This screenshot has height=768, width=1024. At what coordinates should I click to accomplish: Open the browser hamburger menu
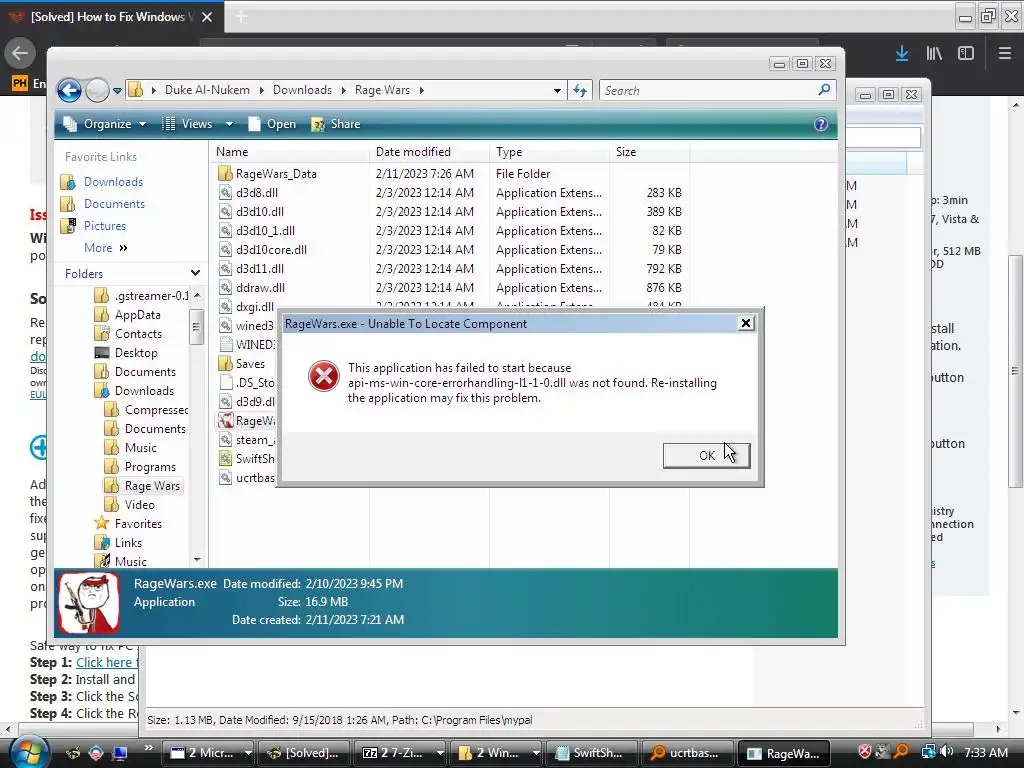click(1004, 54)
